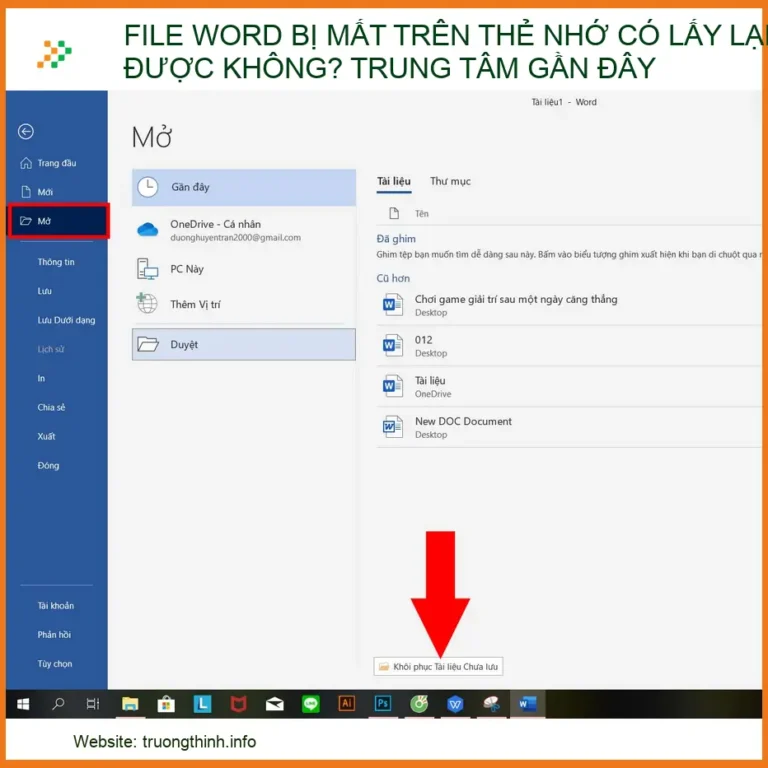Open Tùy chọn options
This screenshot has height=768, width=768.
coord(56,664)
